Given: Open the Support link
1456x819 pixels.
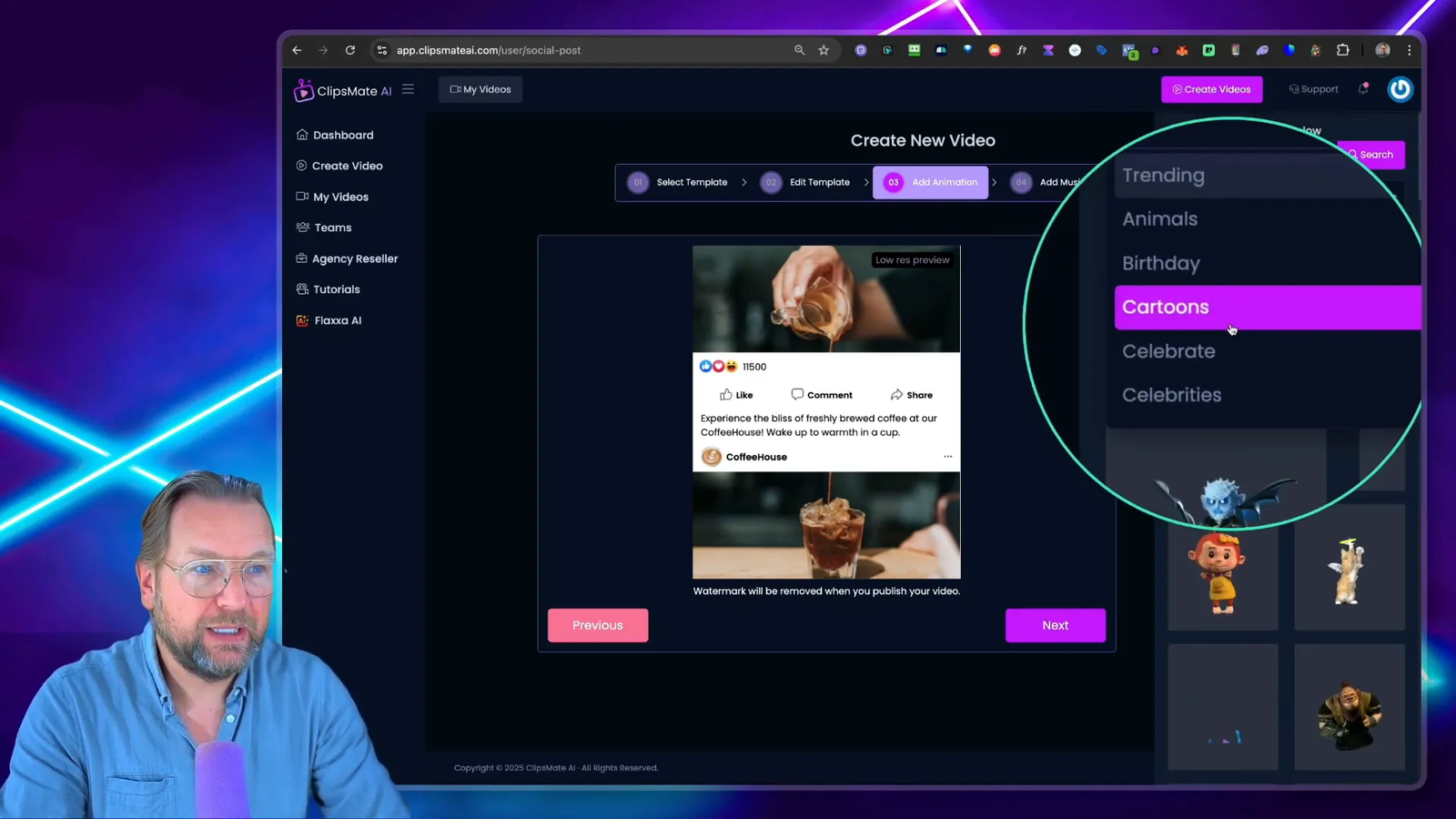Looking at the screenshot, I should pyautogui.click(x=1314, y=89).
